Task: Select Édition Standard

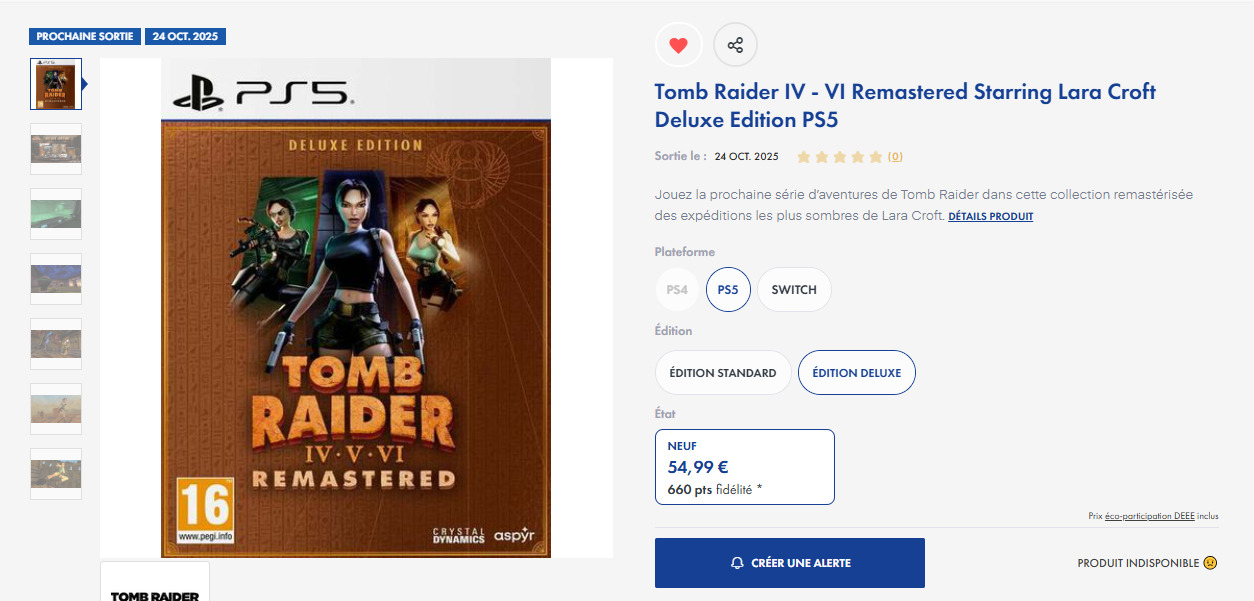Action: (x=723, y=373)
